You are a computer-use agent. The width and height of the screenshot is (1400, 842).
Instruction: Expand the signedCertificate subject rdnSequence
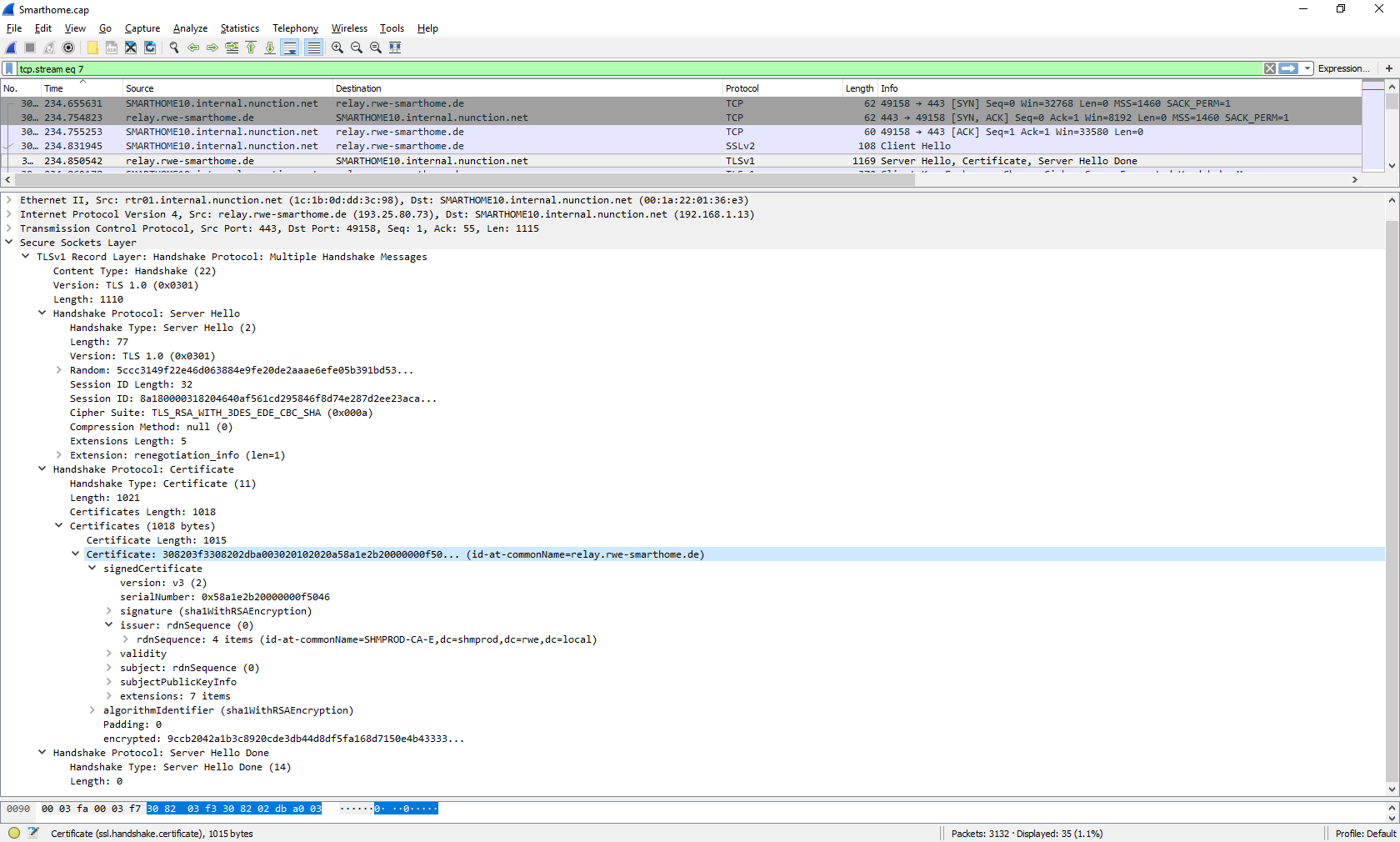(108, 668)
